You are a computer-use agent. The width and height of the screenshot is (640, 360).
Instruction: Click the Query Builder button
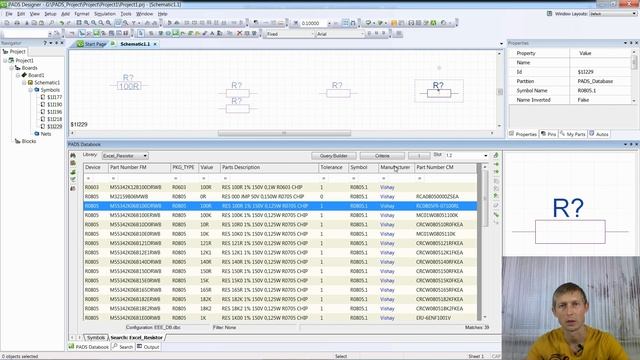(x=333, y=156)
